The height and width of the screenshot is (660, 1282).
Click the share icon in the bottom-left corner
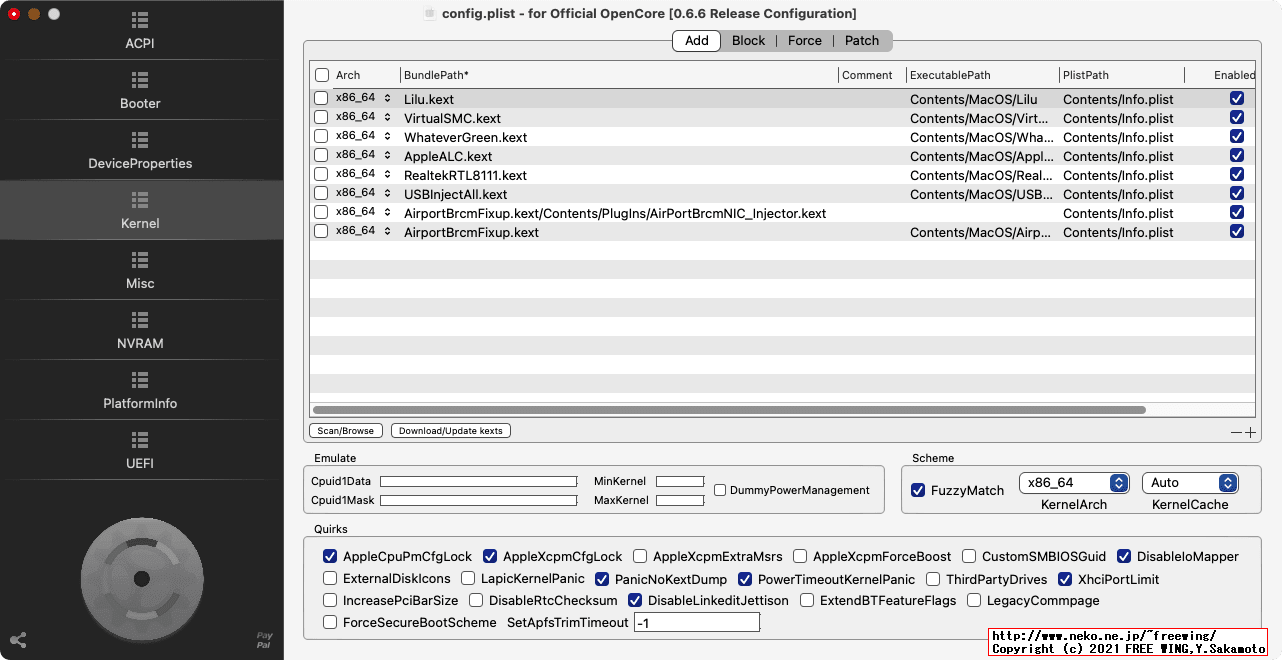[x=17, y=638]
